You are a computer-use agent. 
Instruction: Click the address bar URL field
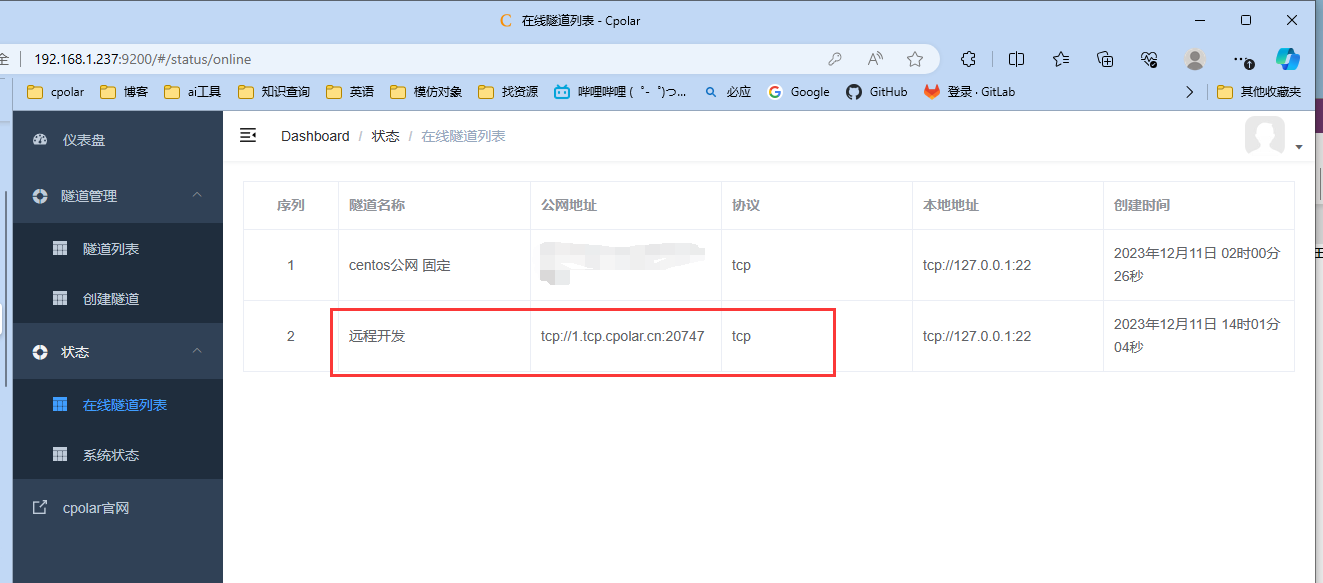[400, 59]
